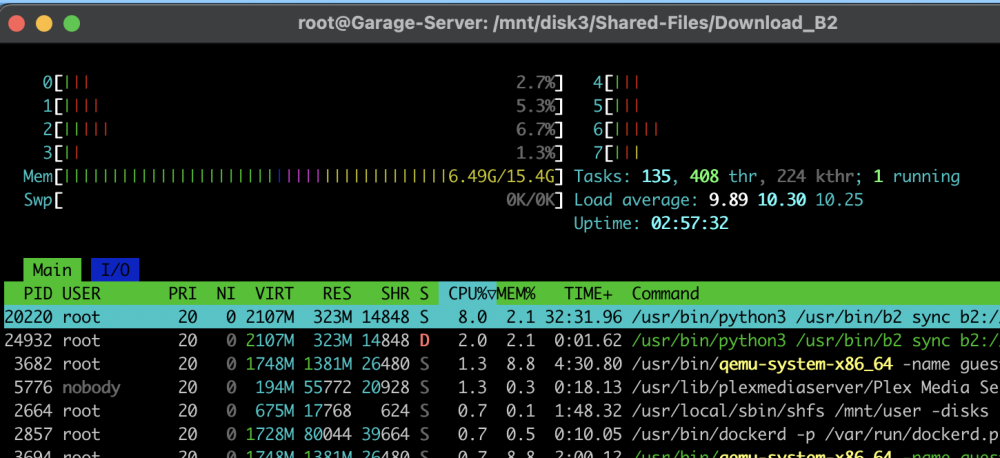This screenshot has height=458, width=1000.
Task: Click the CPU 2 usage meter
Action: coord(303,129)
